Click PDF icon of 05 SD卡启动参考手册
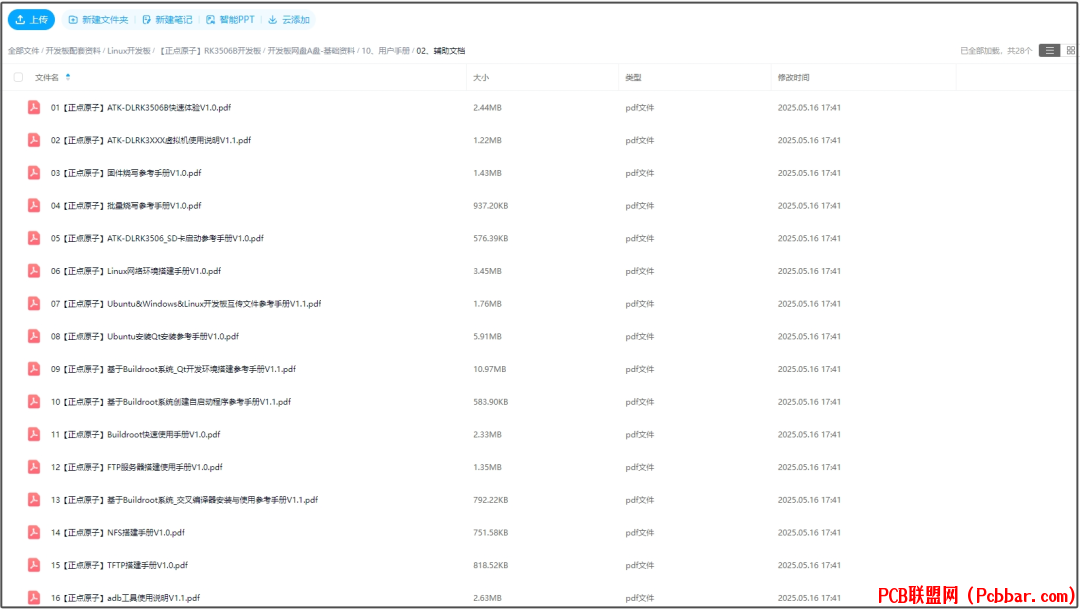The height and width of the screenshot is (610, 1080). 34,238
